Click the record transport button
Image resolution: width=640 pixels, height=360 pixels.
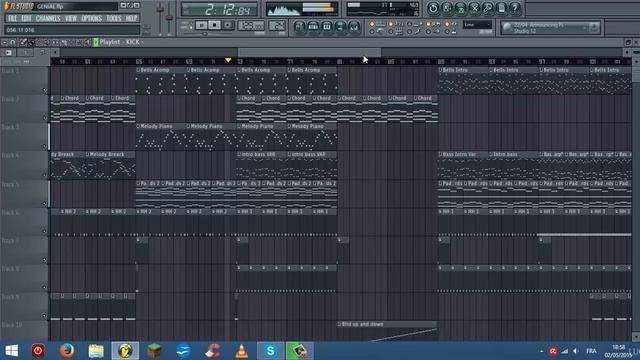[x=228, y=25]
